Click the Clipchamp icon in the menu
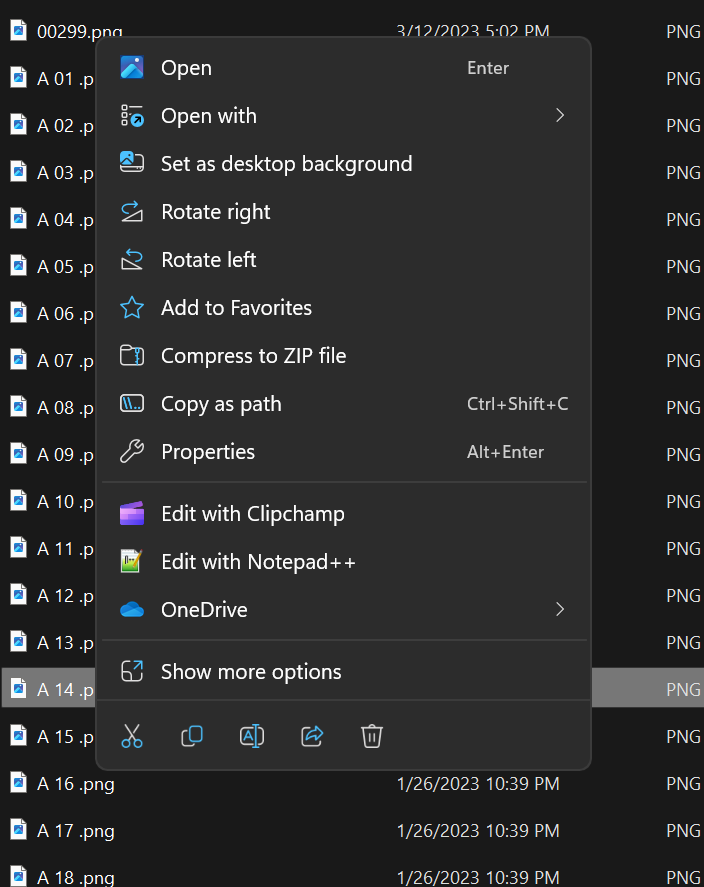This screenshot has width=704, height=887. click(x=131, y=513)
